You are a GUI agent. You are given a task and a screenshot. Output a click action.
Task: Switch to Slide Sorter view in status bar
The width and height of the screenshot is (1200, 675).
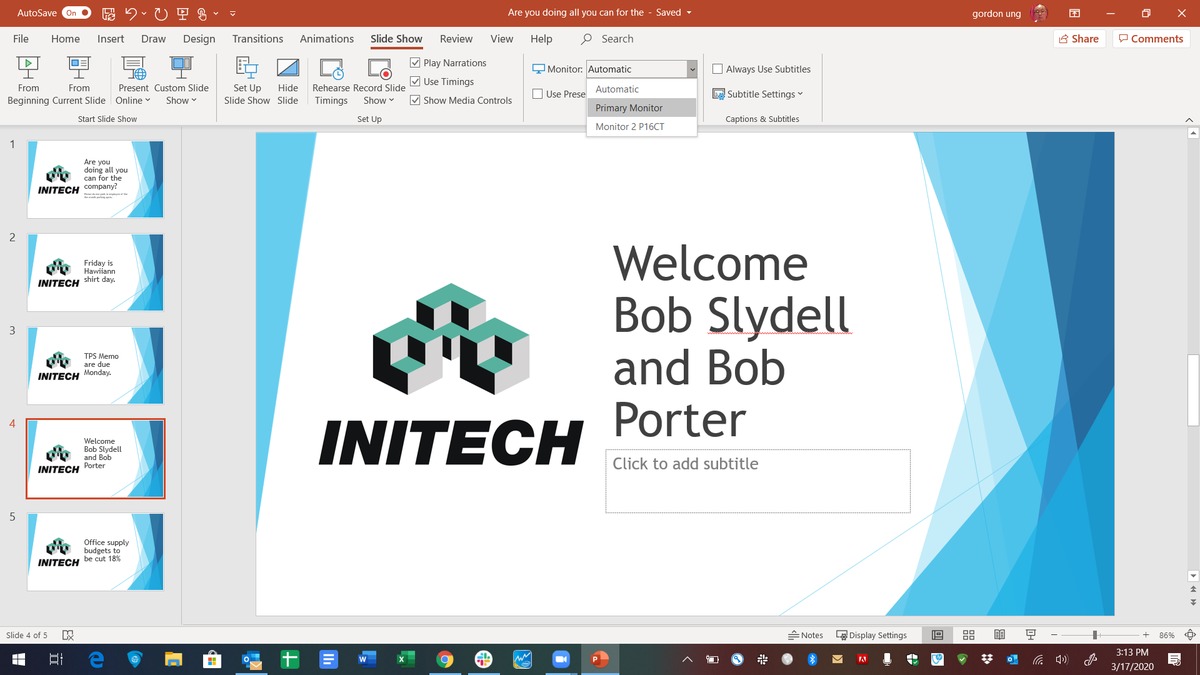point(969,635)
